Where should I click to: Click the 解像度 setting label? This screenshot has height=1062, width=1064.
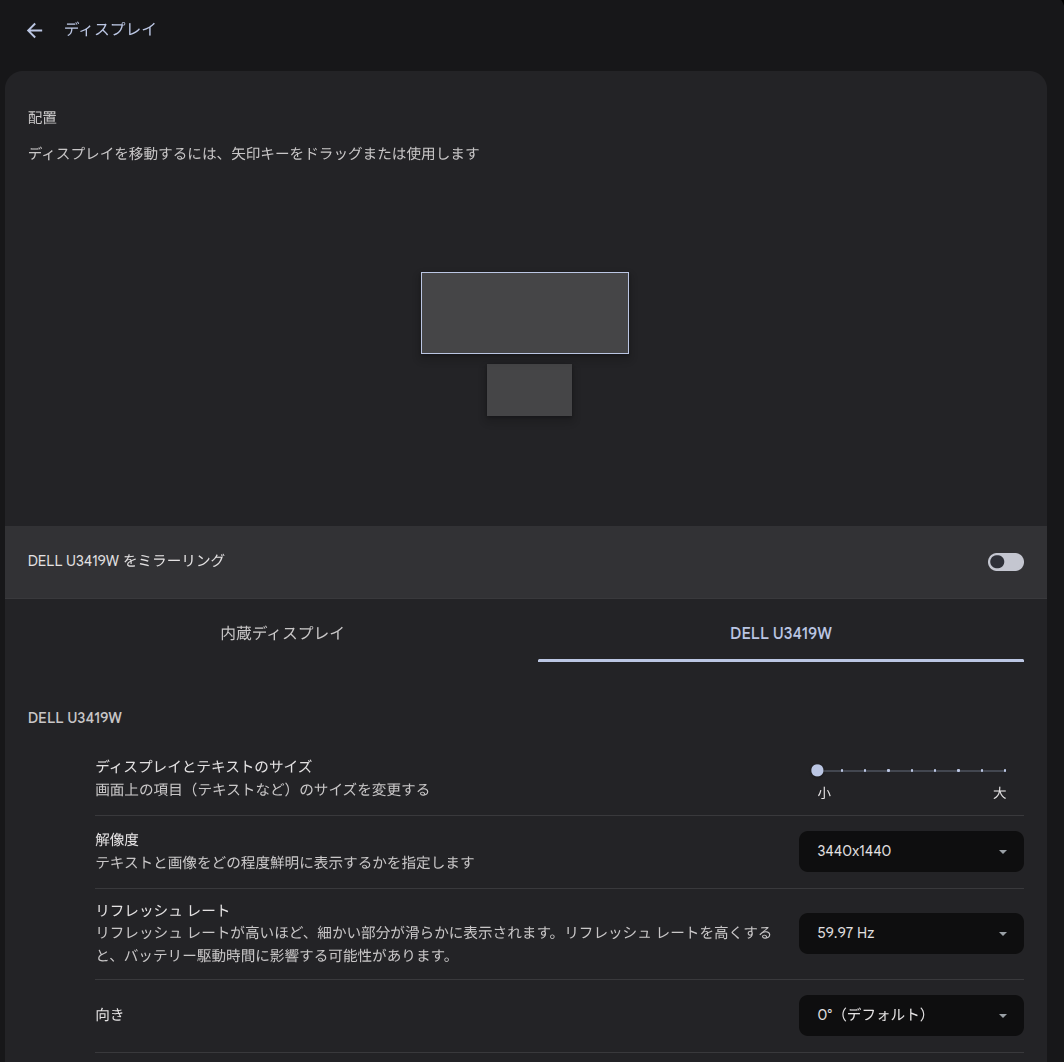pos(117,840)
